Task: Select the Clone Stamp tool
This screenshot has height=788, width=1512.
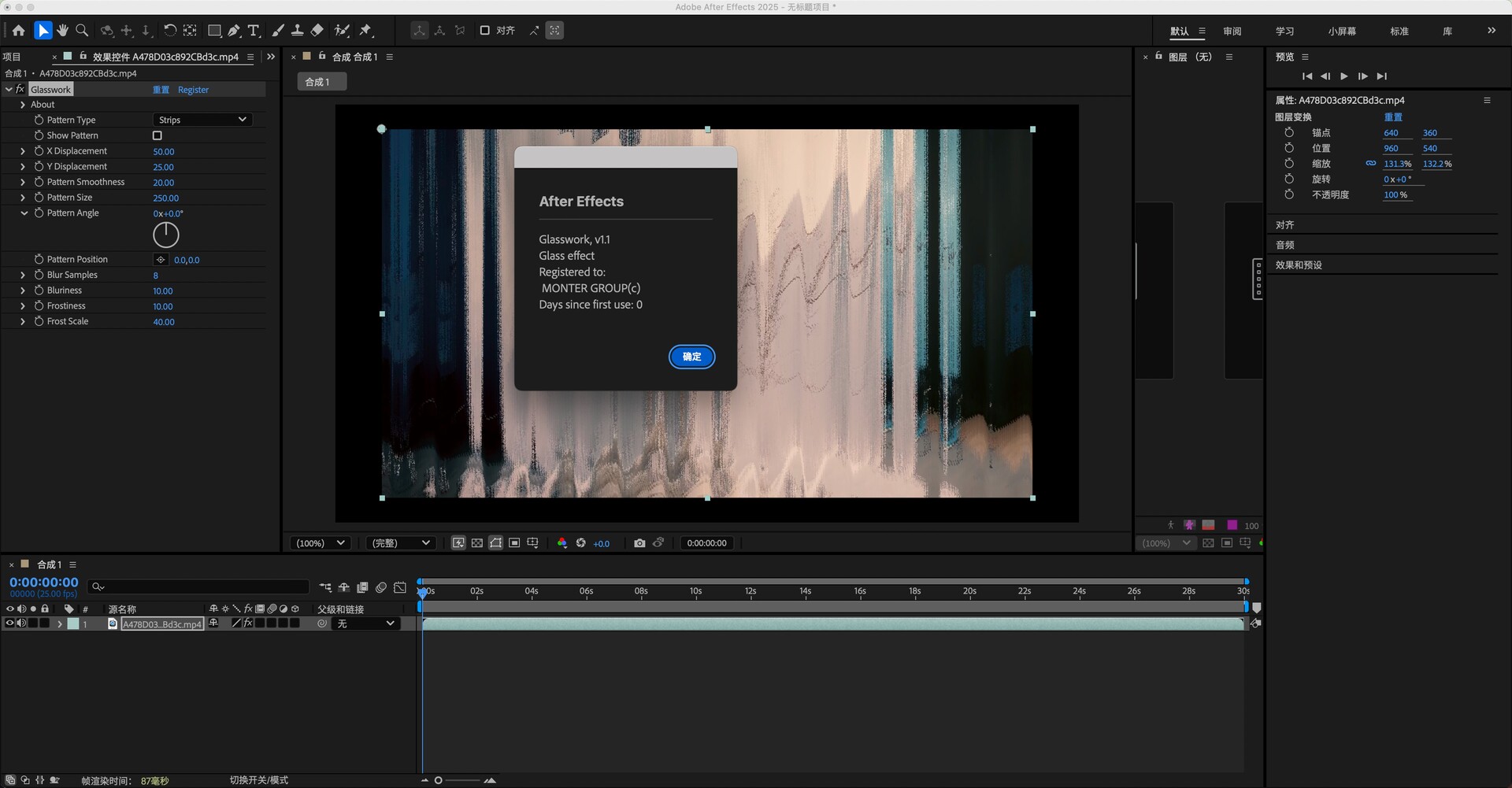Action: click(x=297, y=31)
